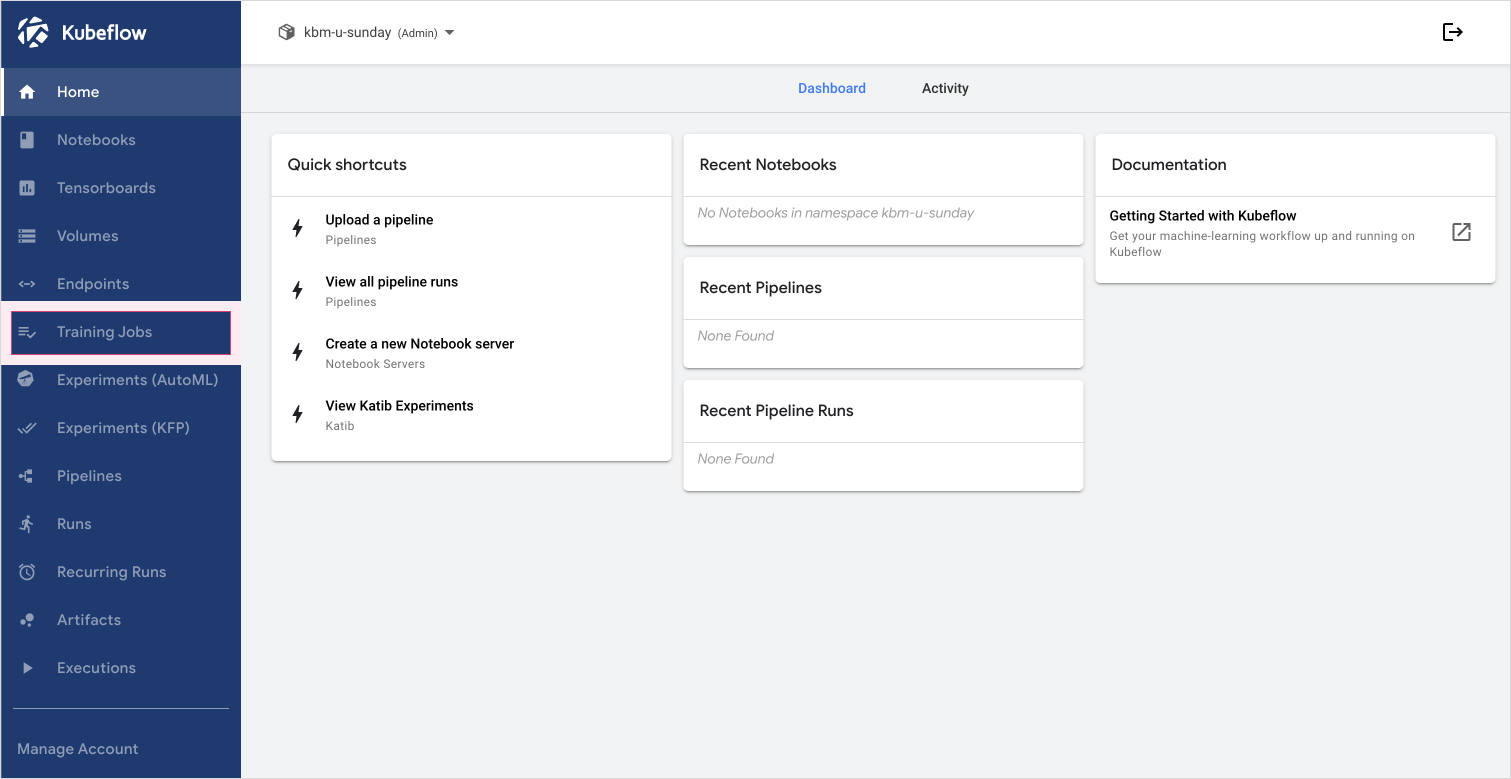Viewport: 1511px width, 779px height.
Task: Click the Quick shortcuts heading
Action: (x=347, y=165)
